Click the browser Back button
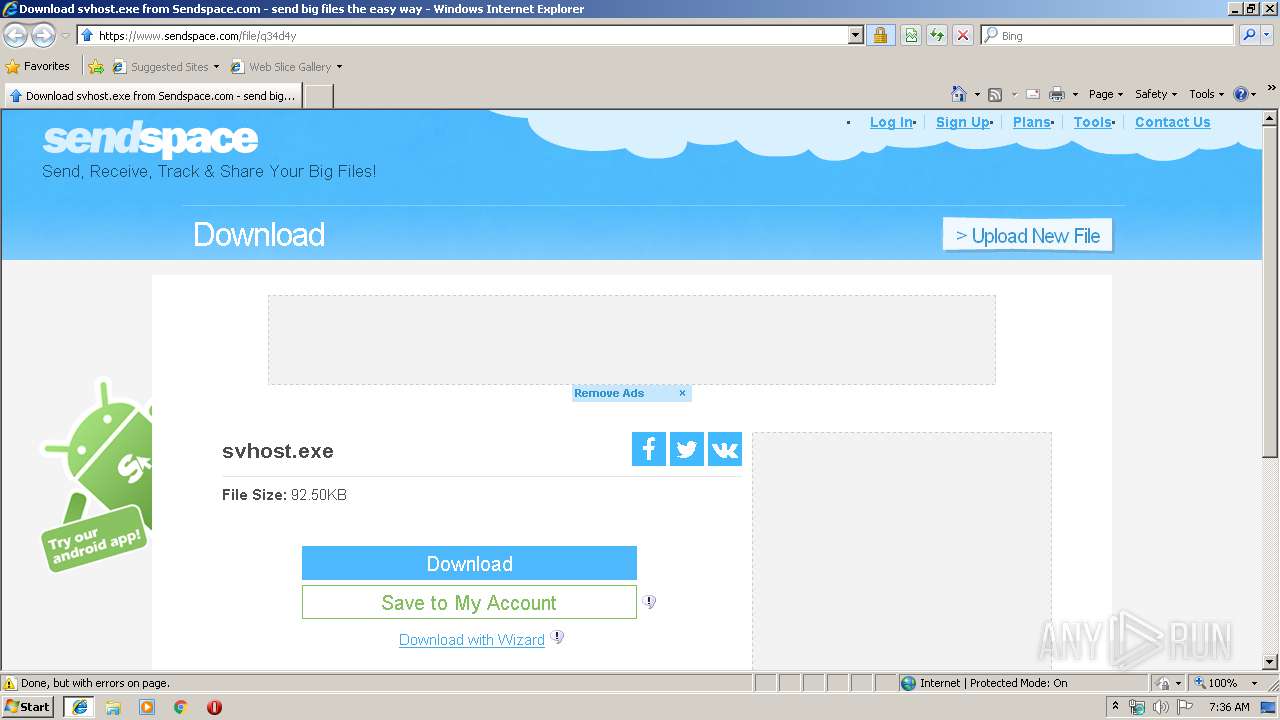The height and width of the screenshot is (720, 1280). click(x=16, y=36)
